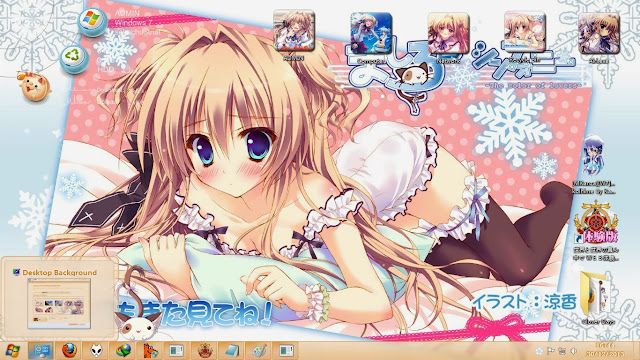640x360 pixels.
Task: Open the volume speaker tray icon
Action: coord(573,351)
